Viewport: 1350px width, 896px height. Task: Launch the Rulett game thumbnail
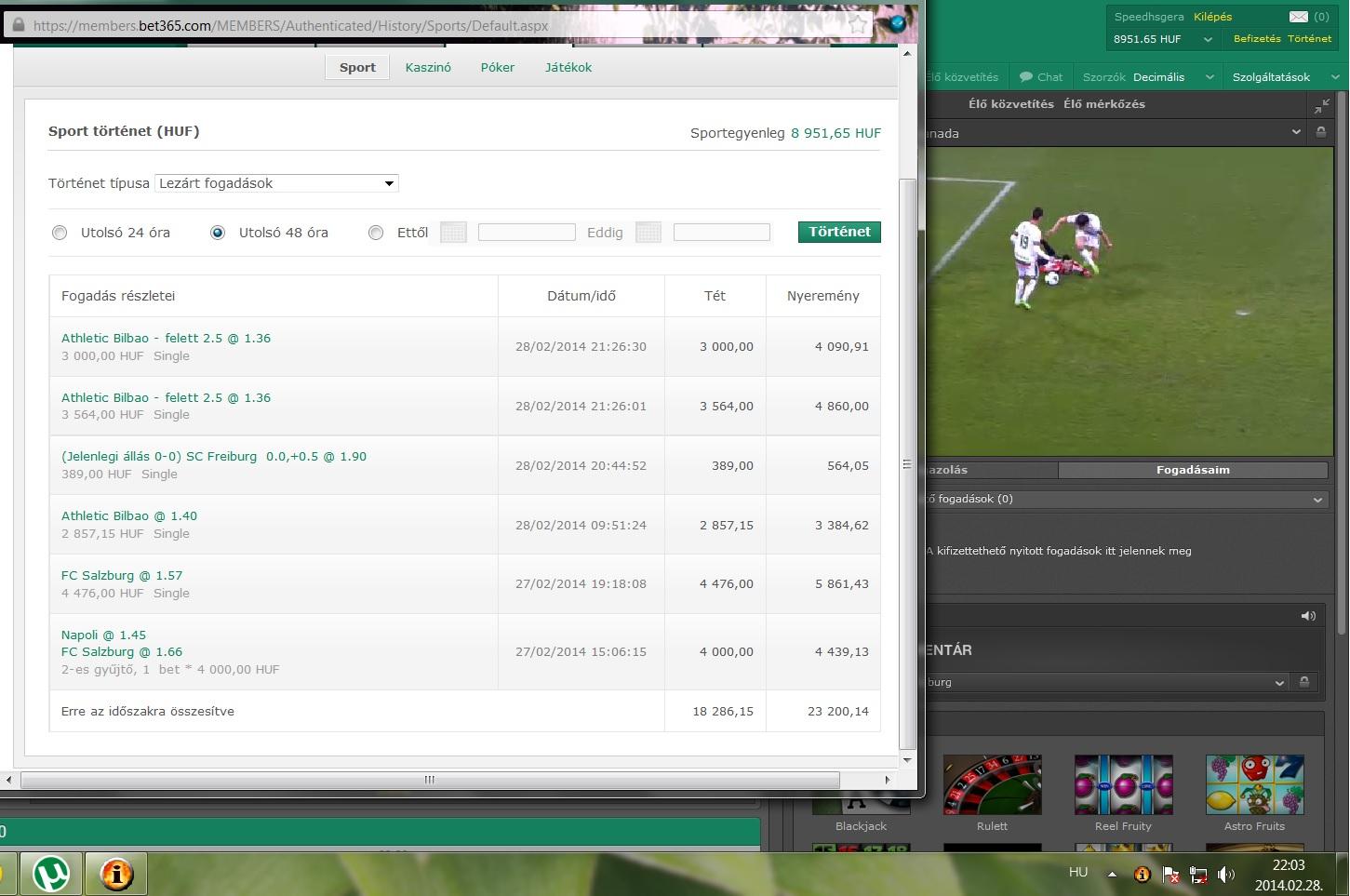coord(992,784)
